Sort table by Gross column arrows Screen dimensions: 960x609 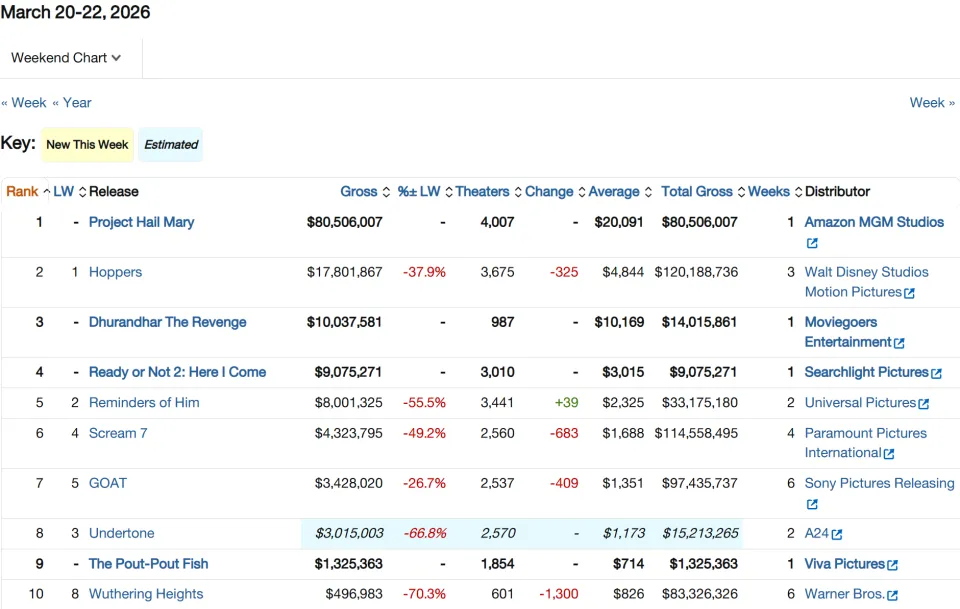tap(386, 192)
